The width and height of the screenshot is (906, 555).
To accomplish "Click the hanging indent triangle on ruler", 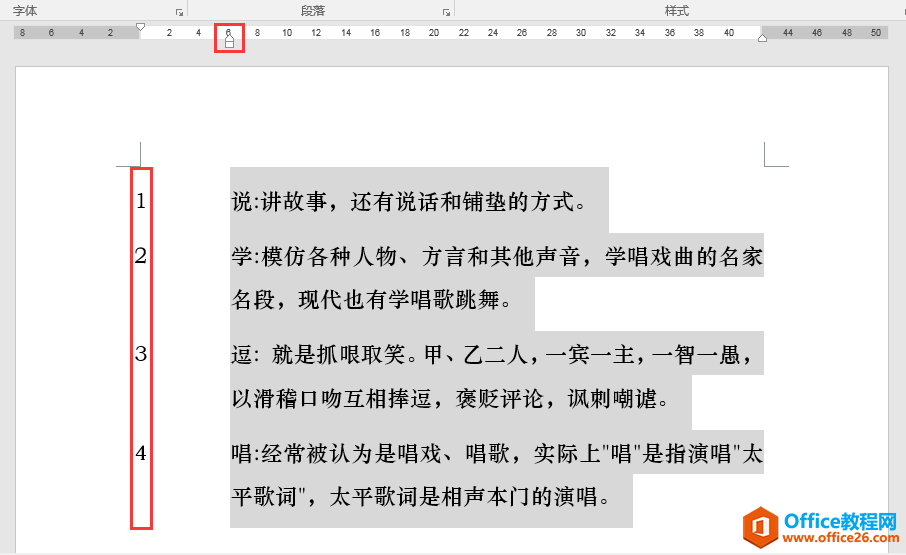I will point(229,36).
